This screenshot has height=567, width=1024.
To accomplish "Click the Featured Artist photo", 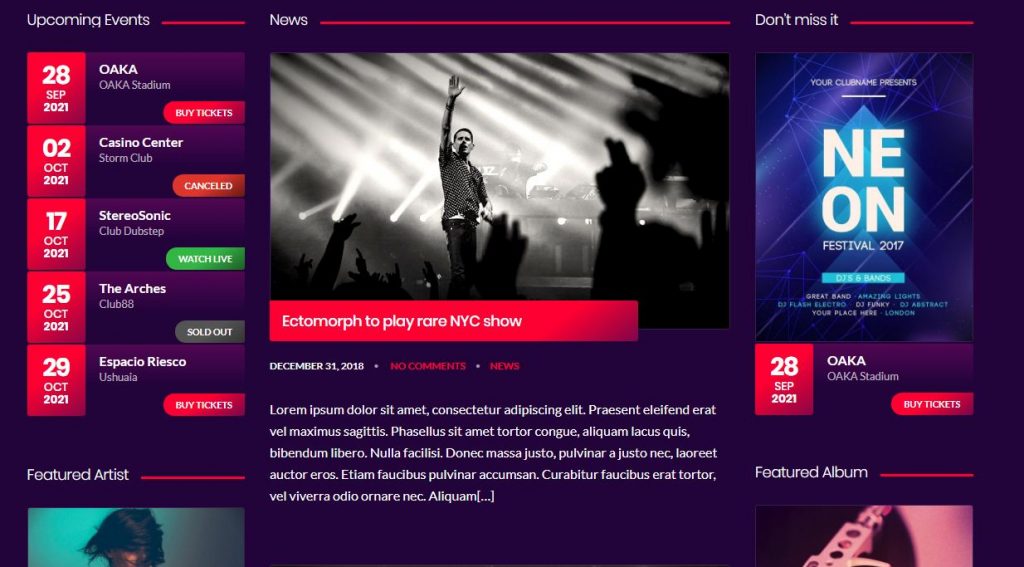I will pos(136,537).
